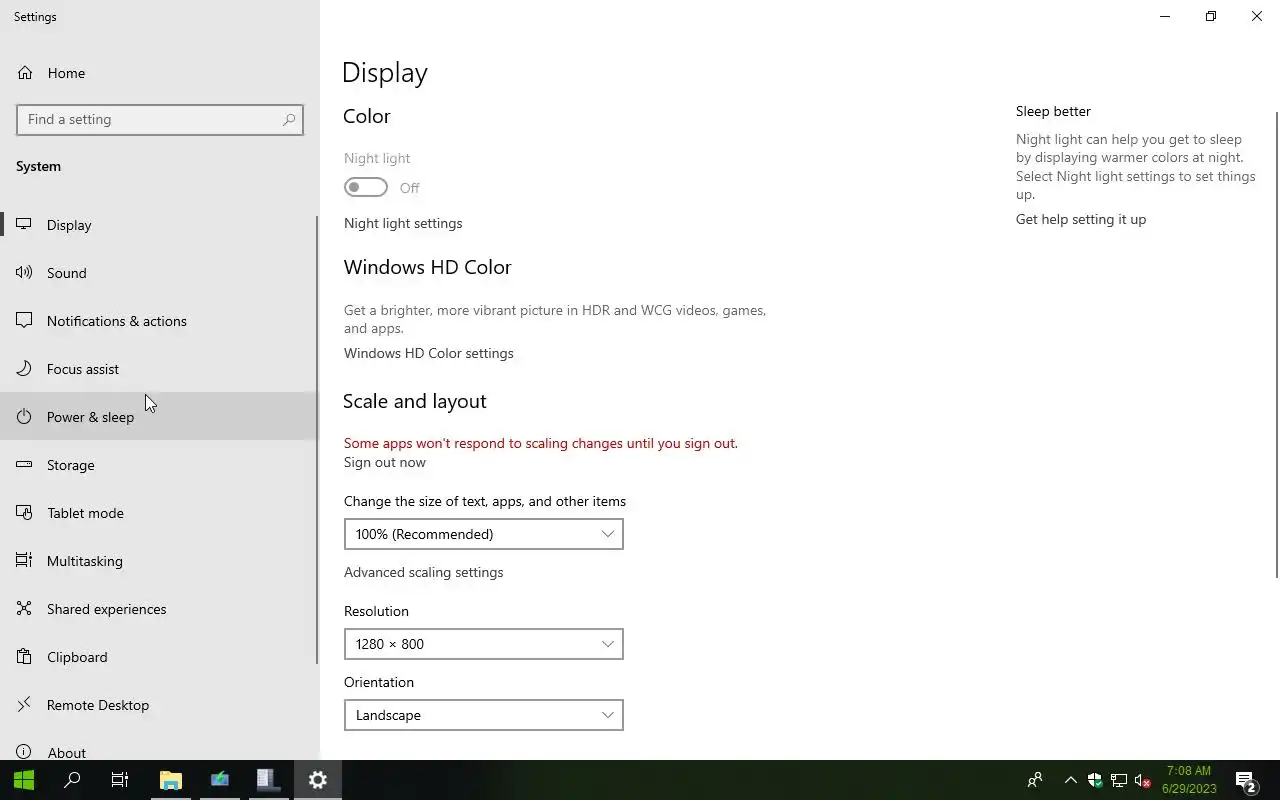The width and height of the screenshot is (1280, 800).
Task: Select Tablet mode in sidebar
Action: tap(159, 513)
